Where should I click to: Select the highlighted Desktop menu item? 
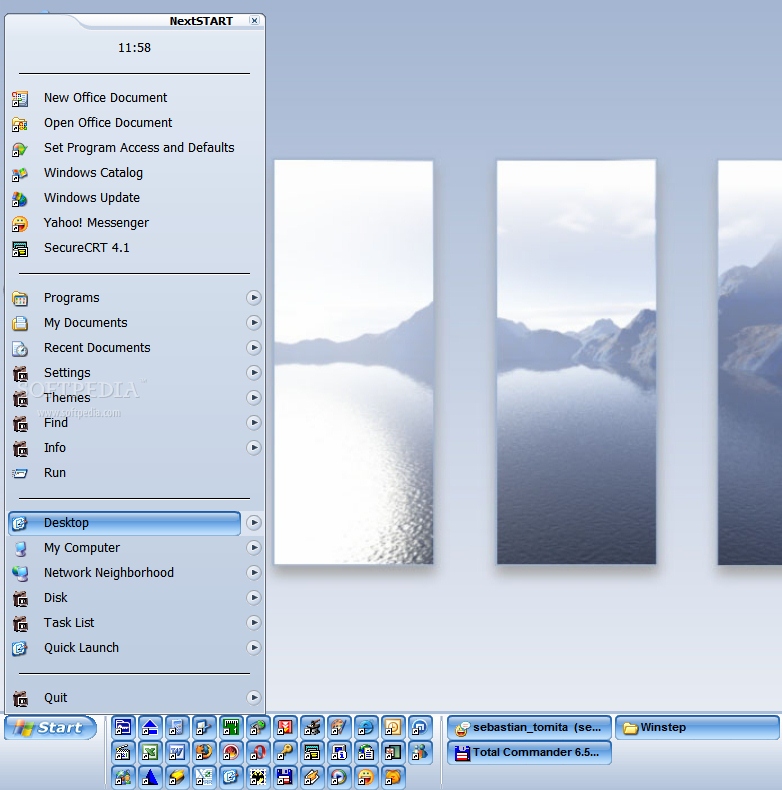(124, 523)
